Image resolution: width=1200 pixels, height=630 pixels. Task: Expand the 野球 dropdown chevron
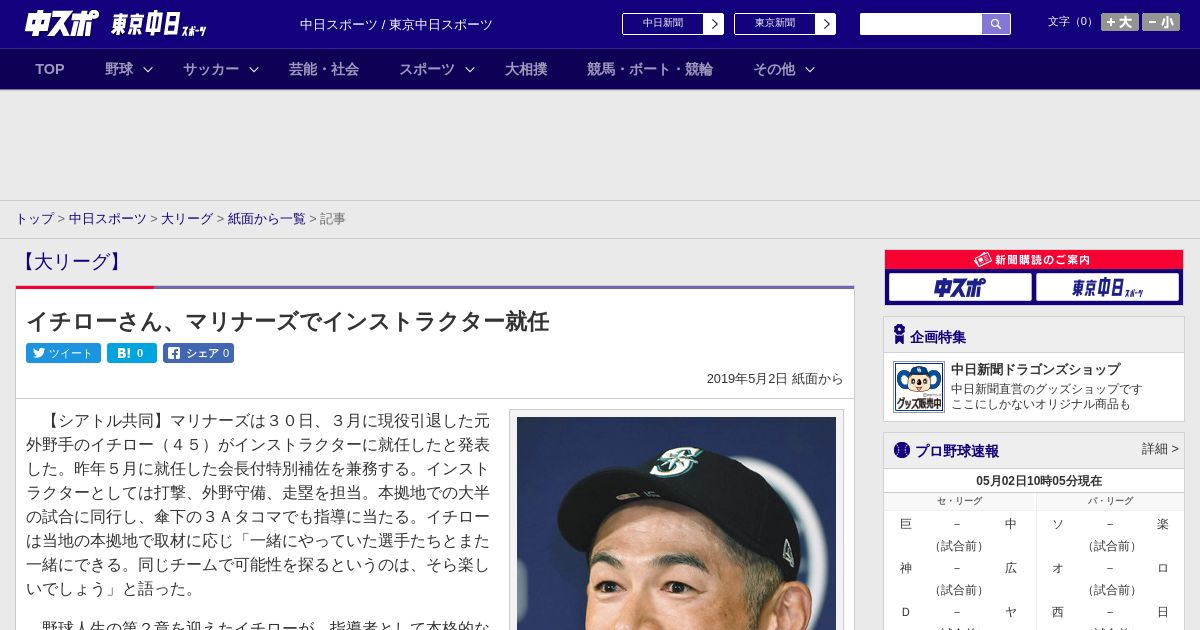point(148,69)
